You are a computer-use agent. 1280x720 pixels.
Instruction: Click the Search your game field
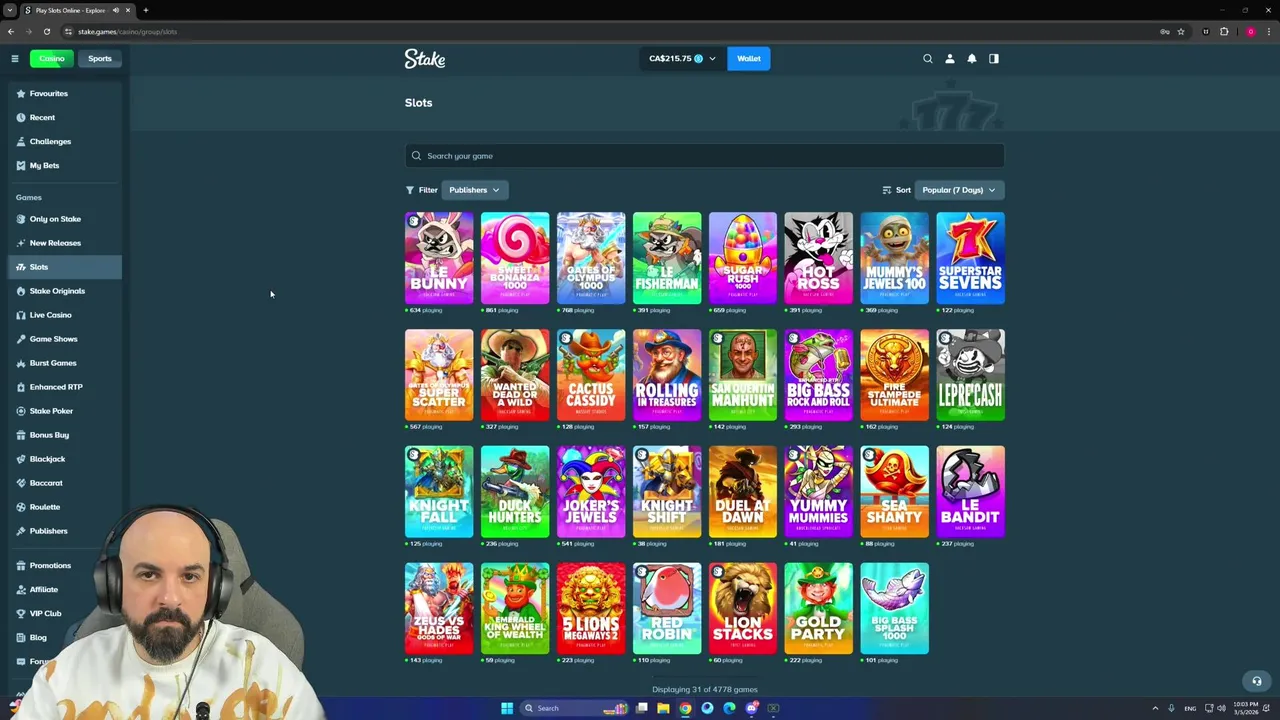705,156
